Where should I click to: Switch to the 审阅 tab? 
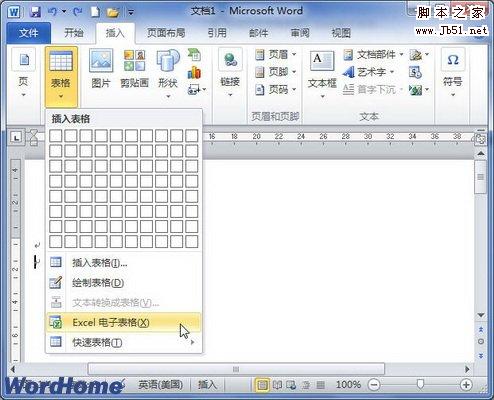tap(300, 33)
